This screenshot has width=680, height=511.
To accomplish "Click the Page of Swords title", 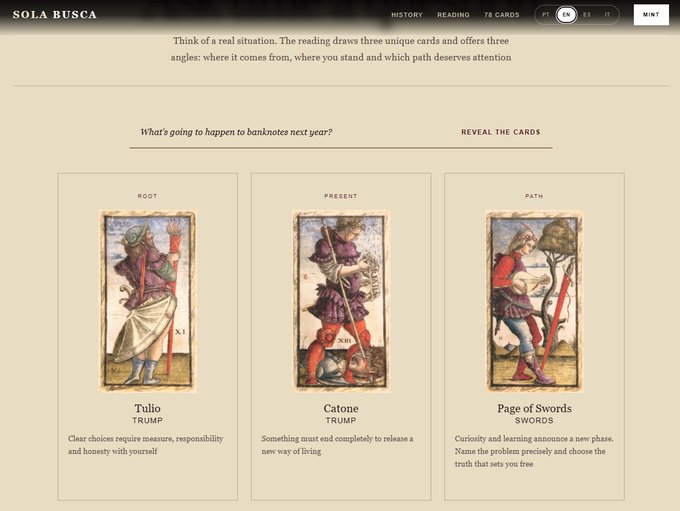I will (x=534, y=409).
